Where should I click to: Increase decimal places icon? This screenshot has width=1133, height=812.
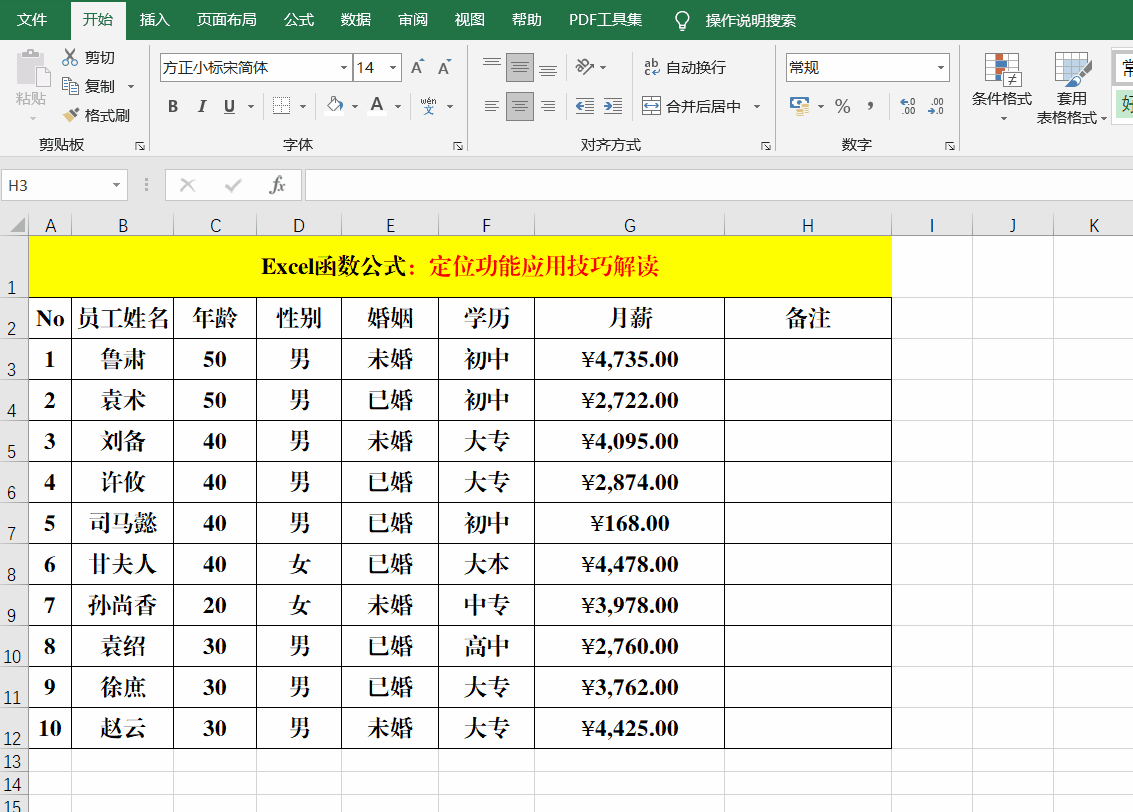[908, 106]
